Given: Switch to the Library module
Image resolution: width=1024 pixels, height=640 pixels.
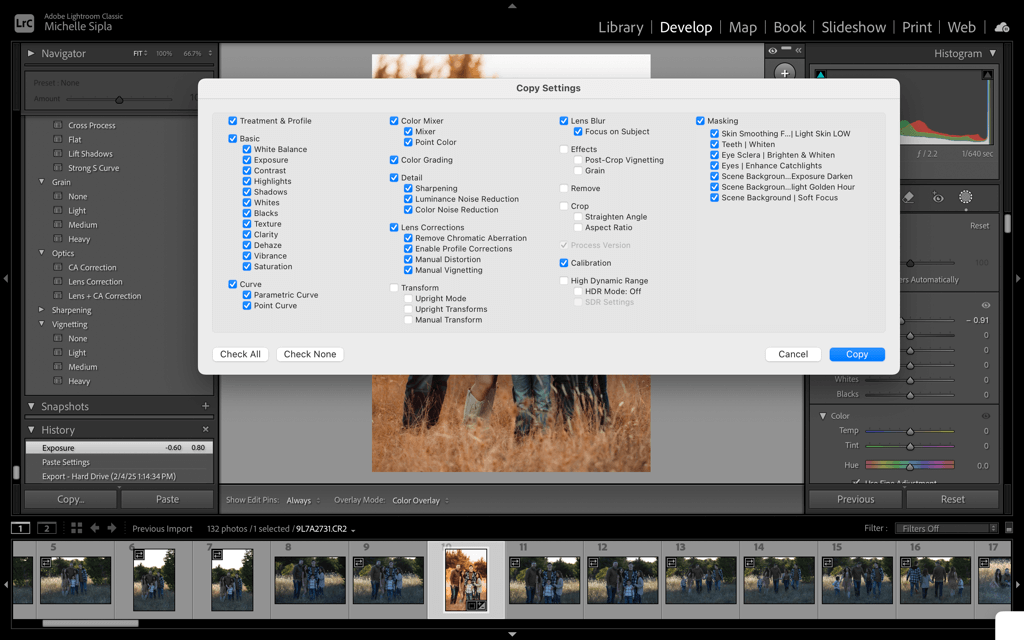Looking at the screenshot, I should (x=620, y=27).
